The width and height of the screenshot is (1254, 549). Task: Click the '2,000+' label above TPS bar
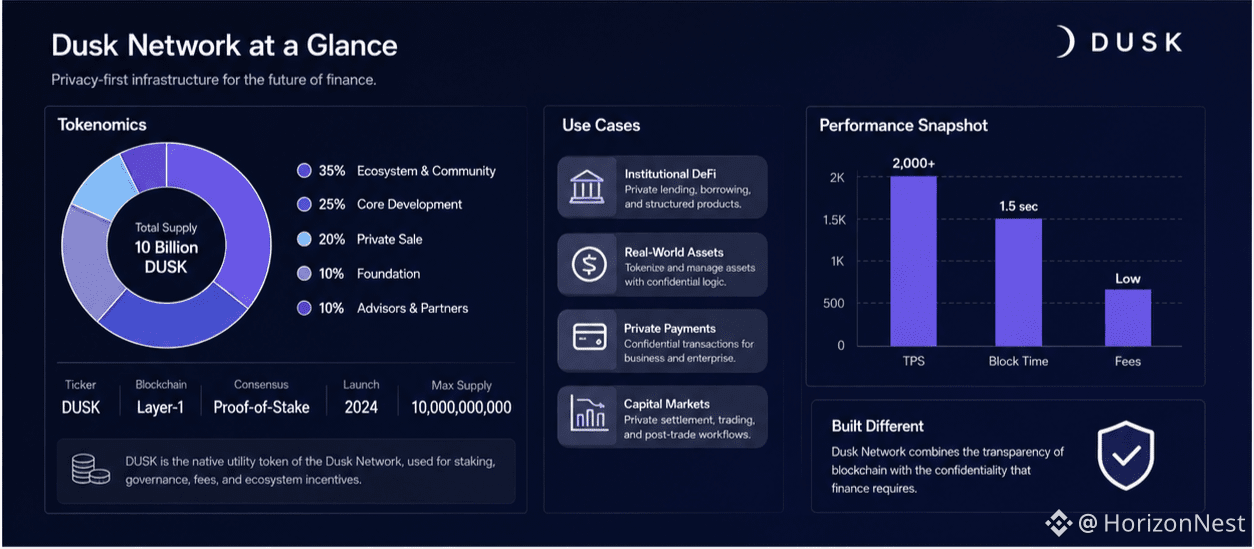tap(914, 163)
